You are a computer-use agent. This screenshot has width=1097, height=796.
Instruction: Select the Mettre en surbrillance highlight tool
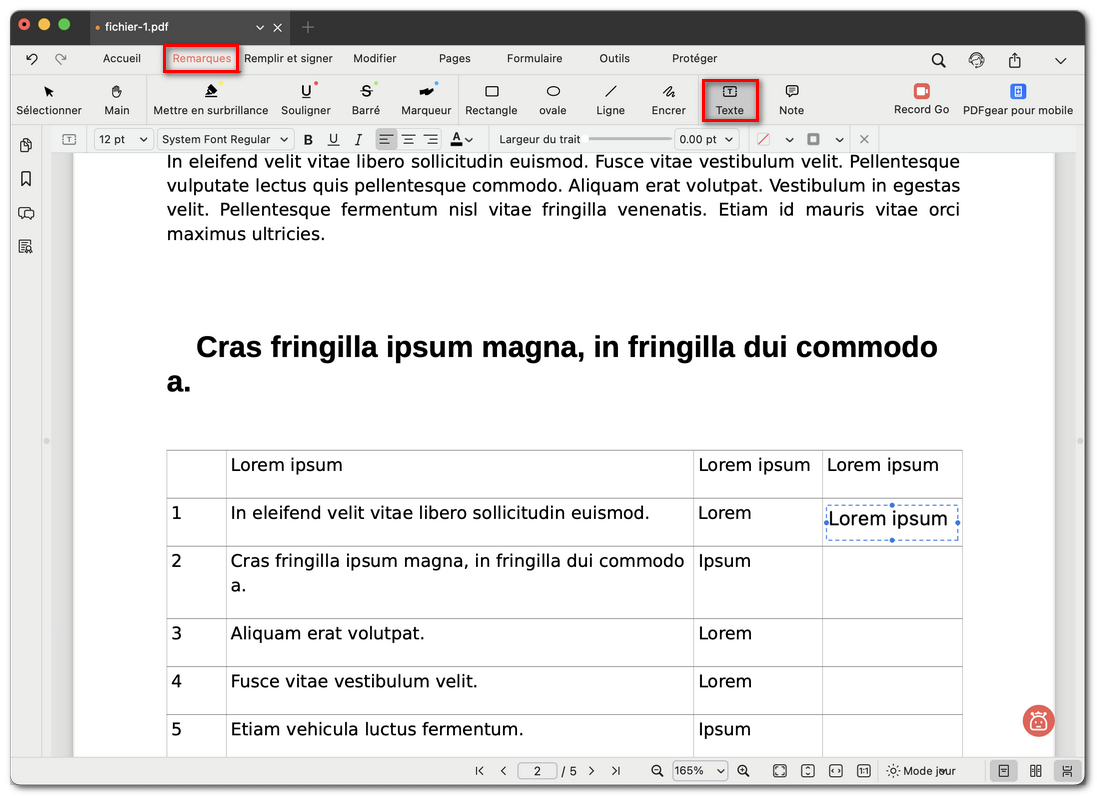(x=210, y=99)
